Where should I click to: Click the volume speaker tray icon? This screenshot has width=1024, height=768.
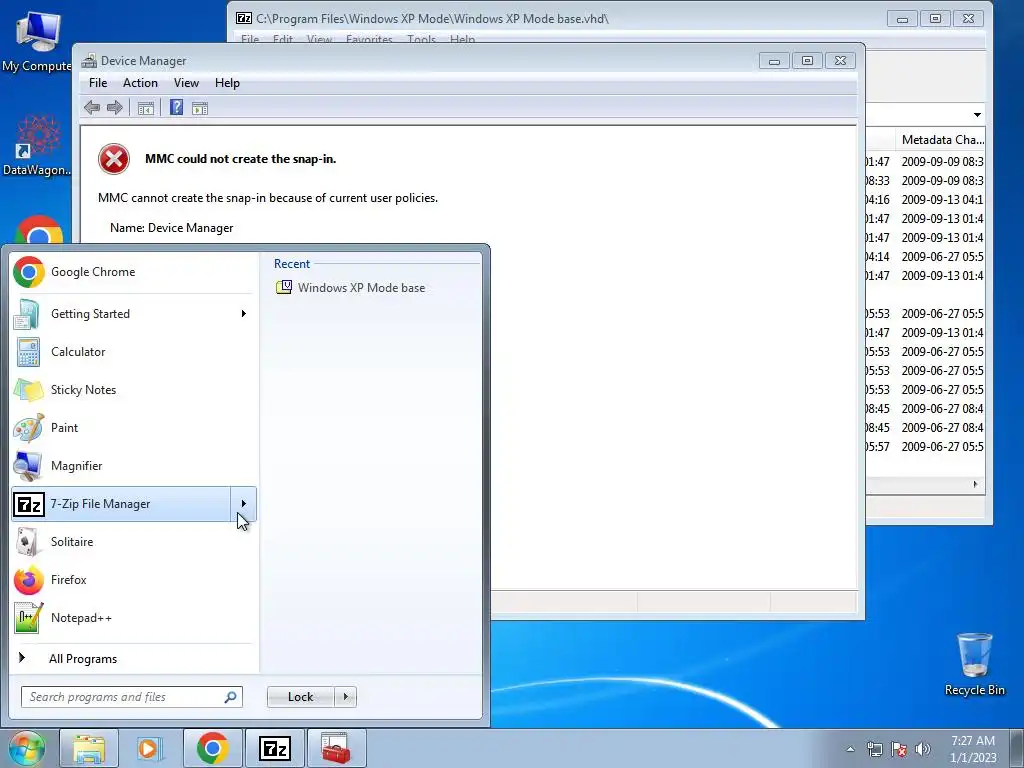(923, 749)
